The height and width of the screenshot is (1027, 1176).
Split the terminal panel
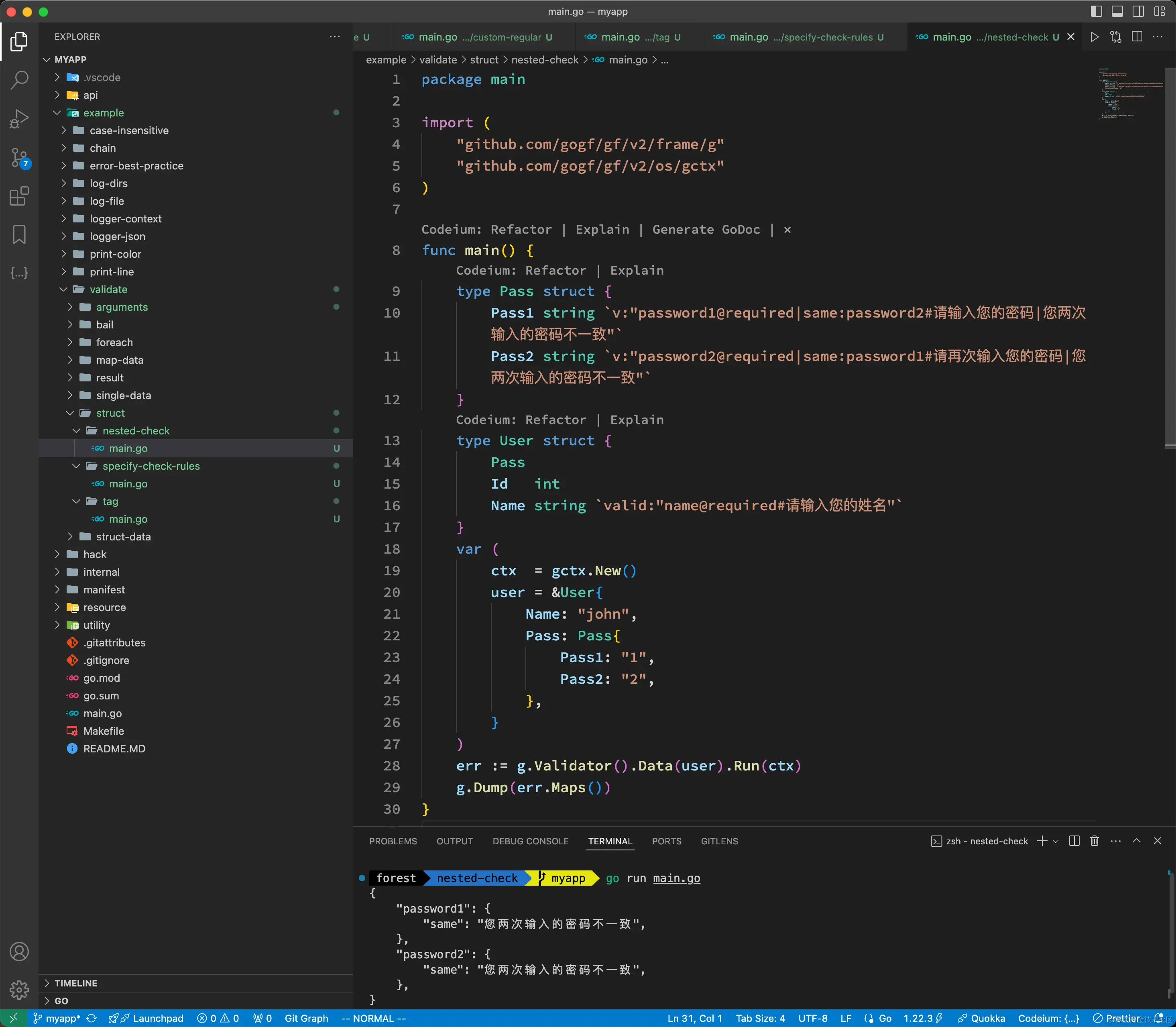[1074, 841]
